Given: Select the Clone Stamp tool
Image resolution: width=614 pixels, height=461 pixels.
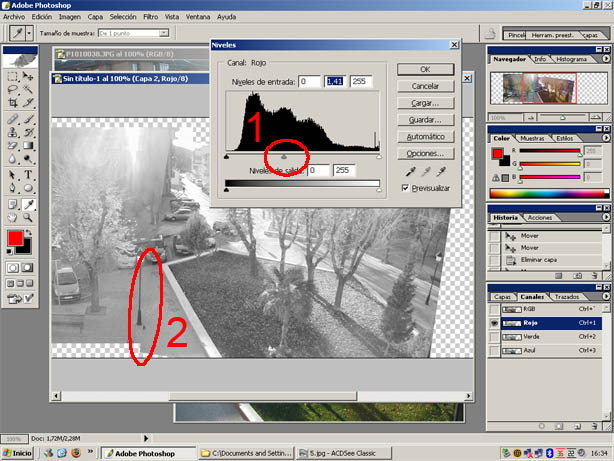Looking at the screenshot, I should pos(13,132).
